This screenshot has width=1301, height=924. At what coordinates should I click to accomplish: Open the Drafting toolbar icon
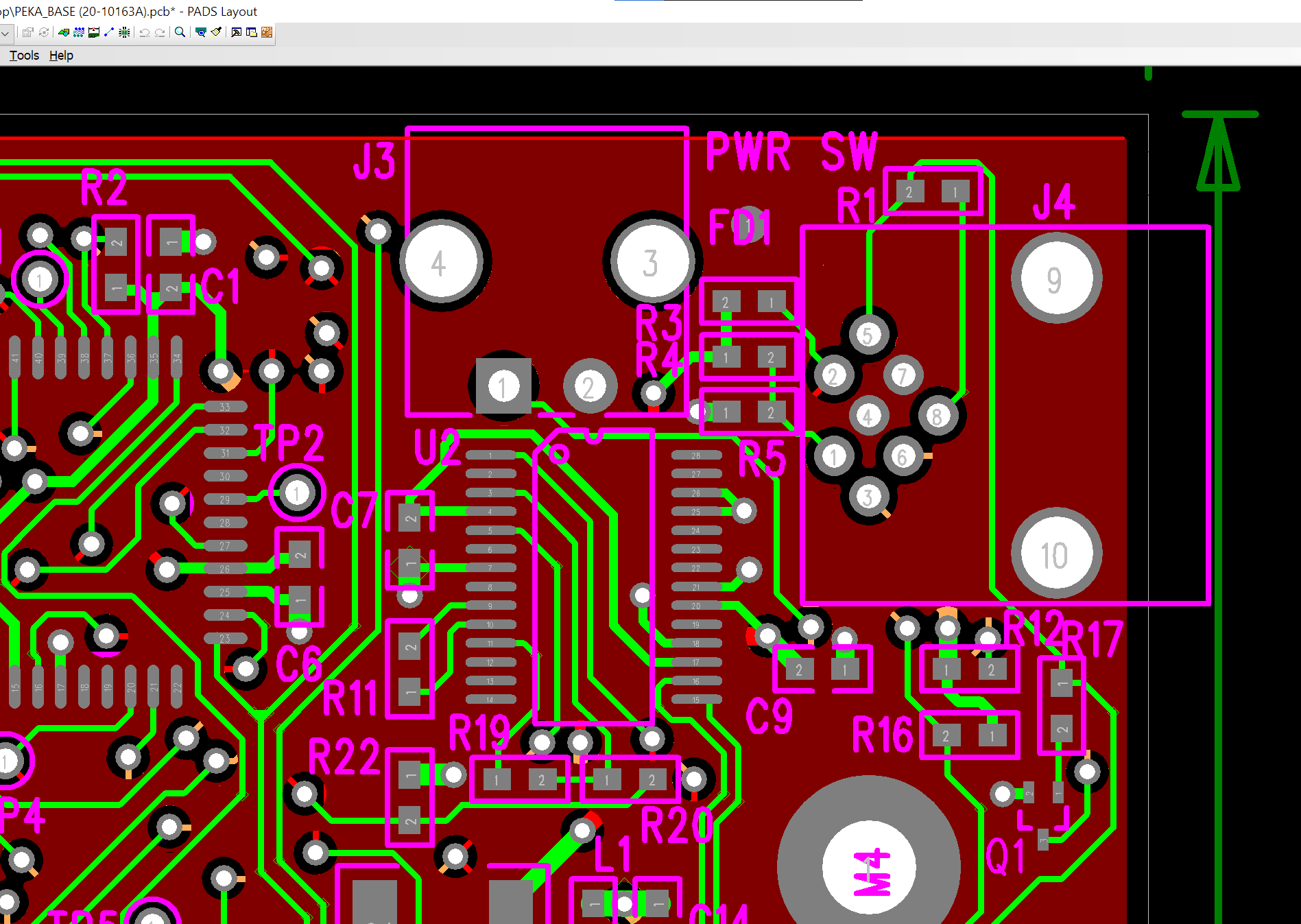pos(64,32)
